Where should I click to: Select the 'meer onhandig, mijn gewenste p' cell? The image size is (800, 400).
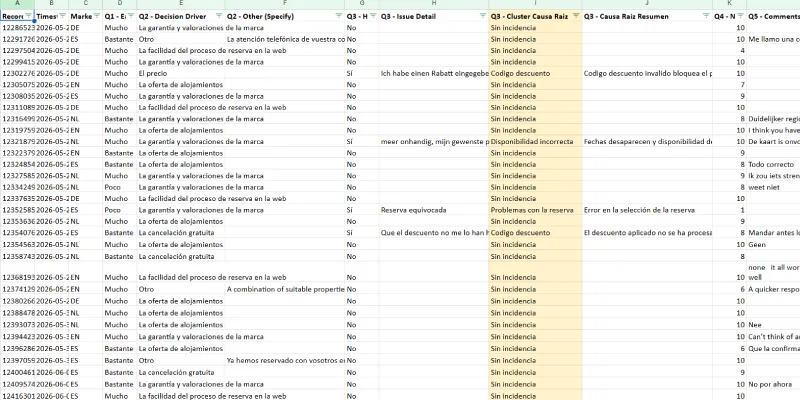click(x=434, y=142)
